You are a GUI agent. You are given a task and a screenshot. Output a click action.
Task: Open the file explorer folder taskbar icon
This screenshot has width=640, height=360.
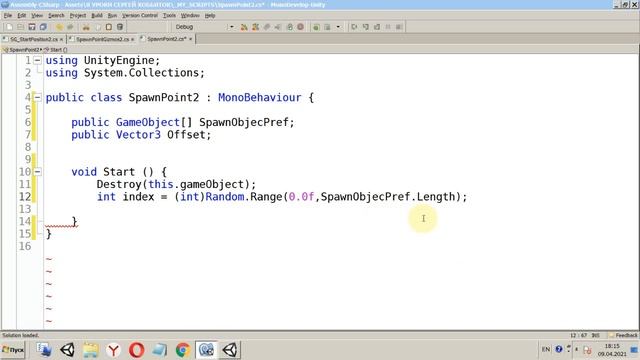(x=90, y=350)
